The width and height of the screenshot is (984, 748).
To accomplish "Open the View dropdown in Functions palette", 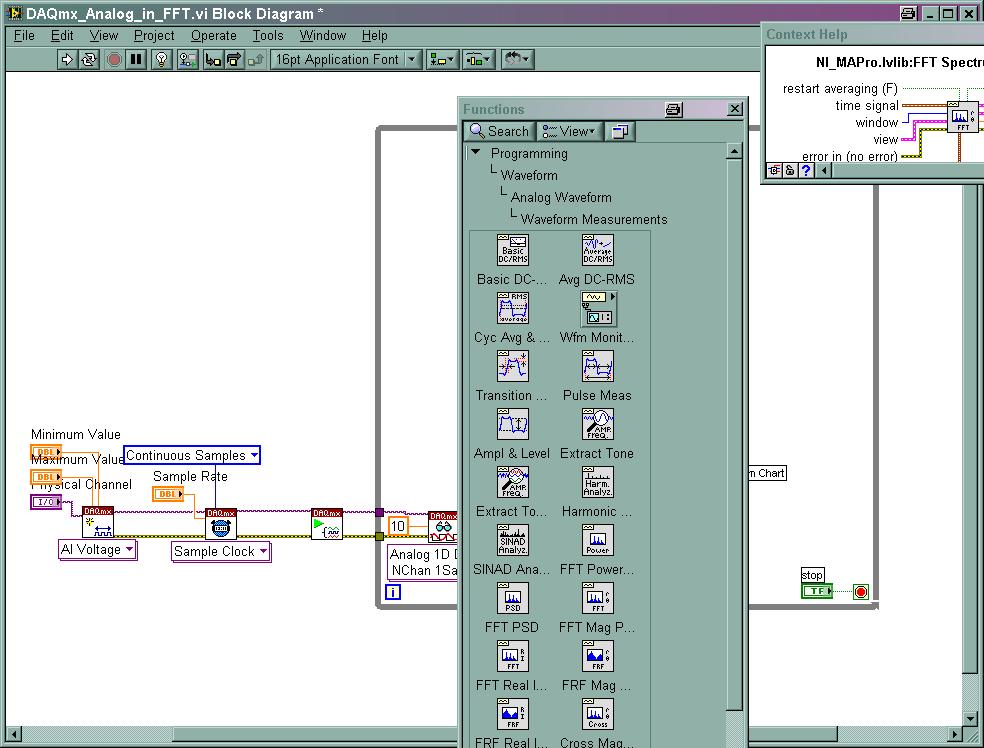I will pyautogui.click(x=570, y=131).
